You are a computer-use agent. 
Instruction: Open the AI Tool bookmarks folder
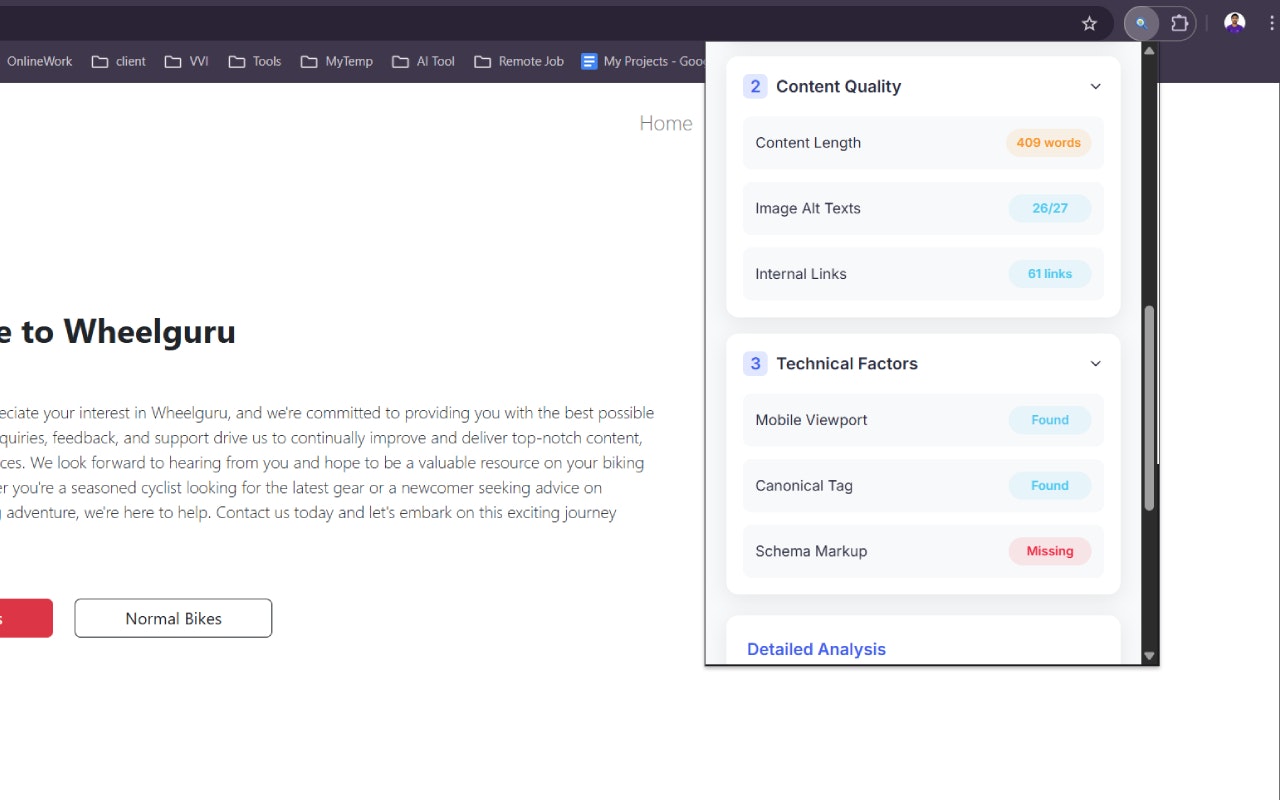tap(423, 61)
